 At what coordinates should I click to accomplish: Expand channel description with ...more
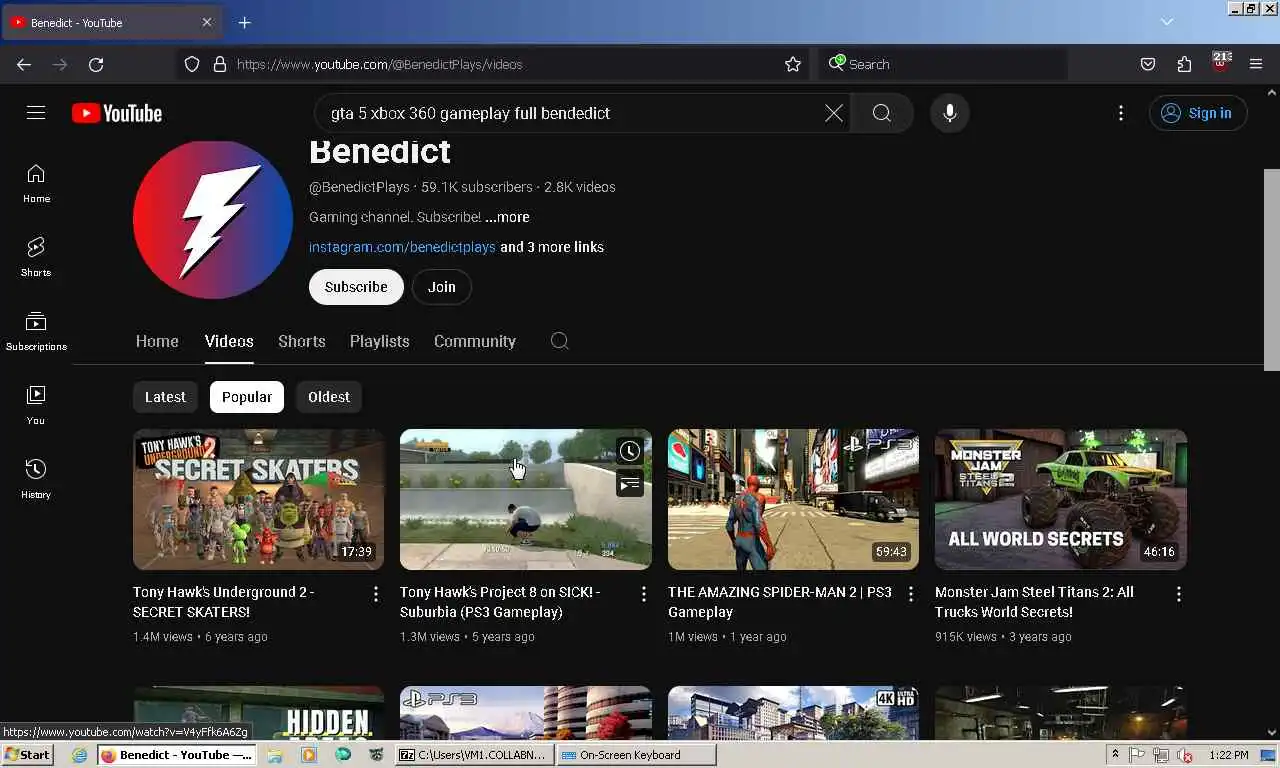tap(507, 217)
